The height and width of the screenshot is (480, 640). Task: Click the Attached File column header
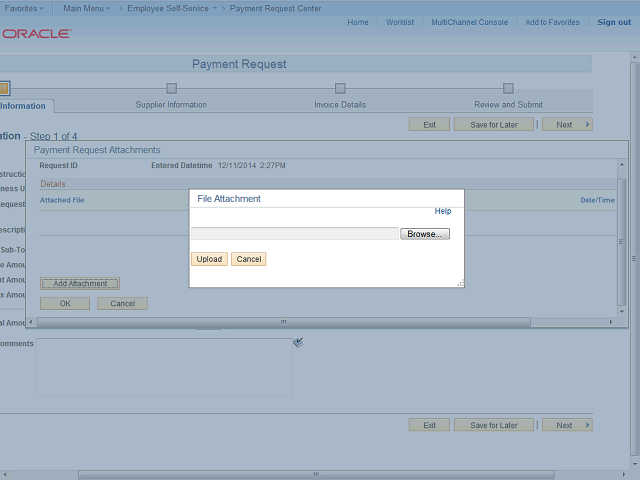pyautogui.click(x=62, y=200)
